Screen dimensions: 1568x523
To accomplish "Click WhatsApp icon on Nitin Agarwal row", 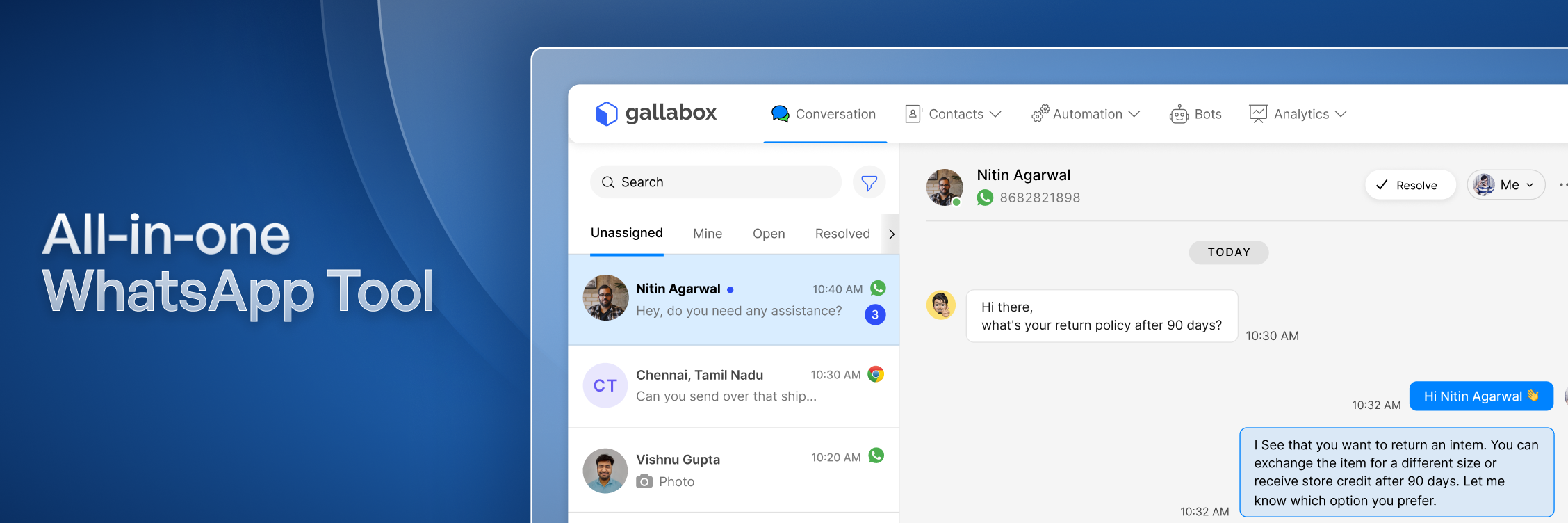I will [x=878, y=288].
